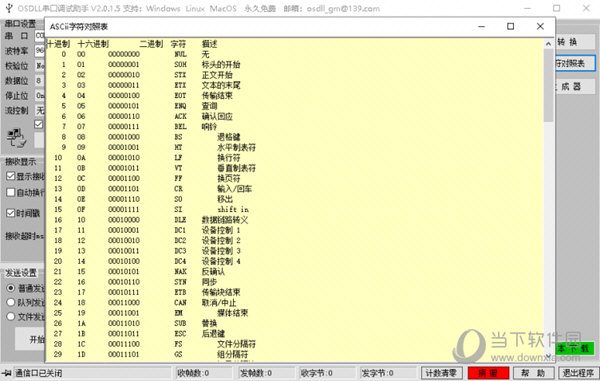The width and height of the screenshot is (600, 381).
Task: Click the 描述 column header
Action: [x=209, y=44]
